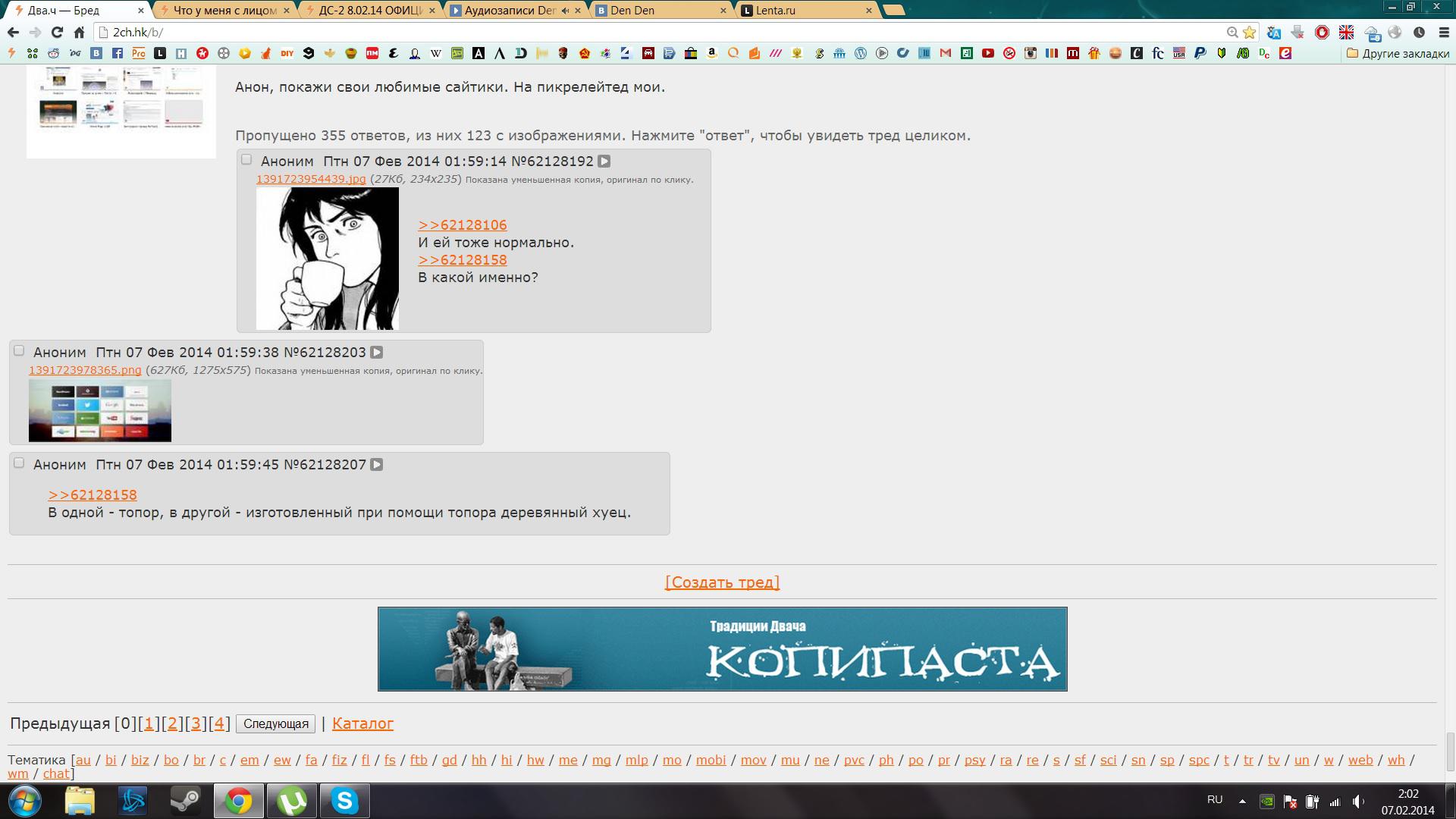Open the 1275x575 PNG screenshot thumbnail
The width and height of the screenshot is (1456, 819).
[100, 410]
